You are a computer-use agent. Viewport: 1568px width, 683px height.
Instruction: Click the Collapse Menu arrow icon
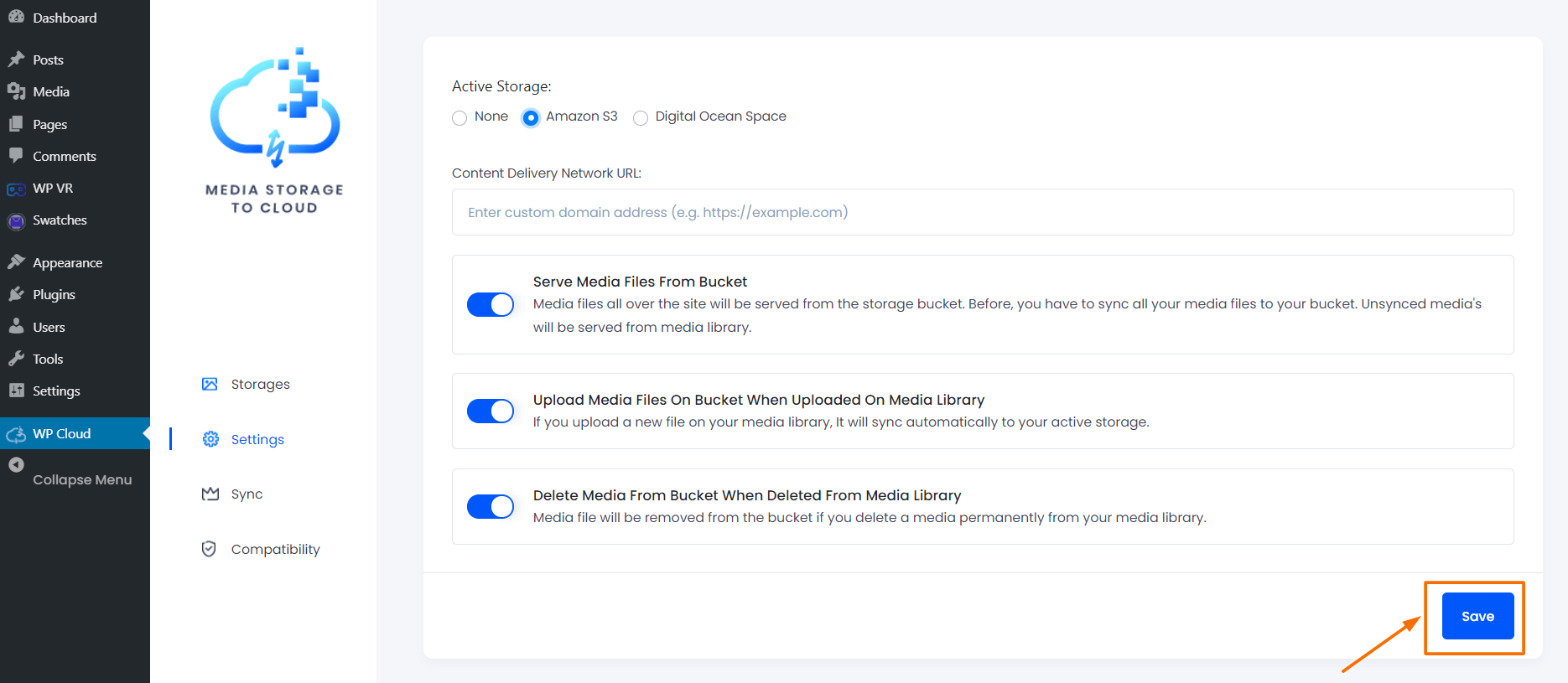coord(16,464)
